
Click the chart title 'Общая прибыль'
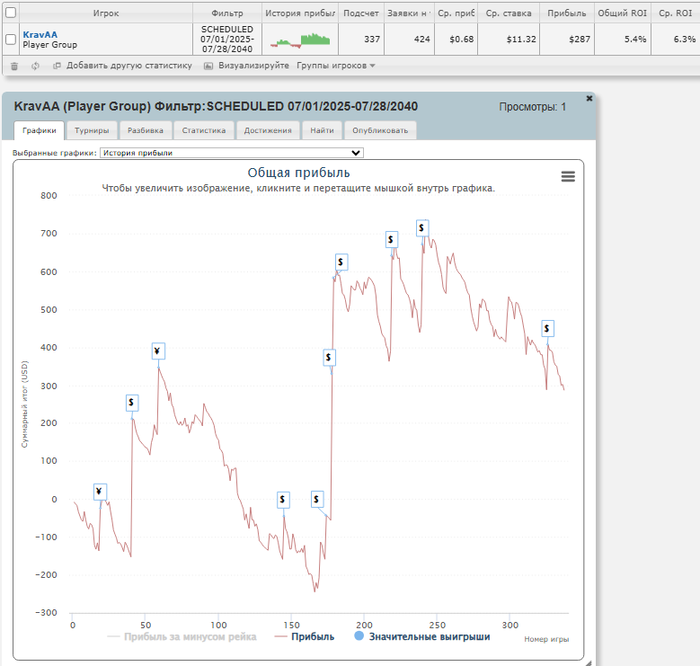299,173
